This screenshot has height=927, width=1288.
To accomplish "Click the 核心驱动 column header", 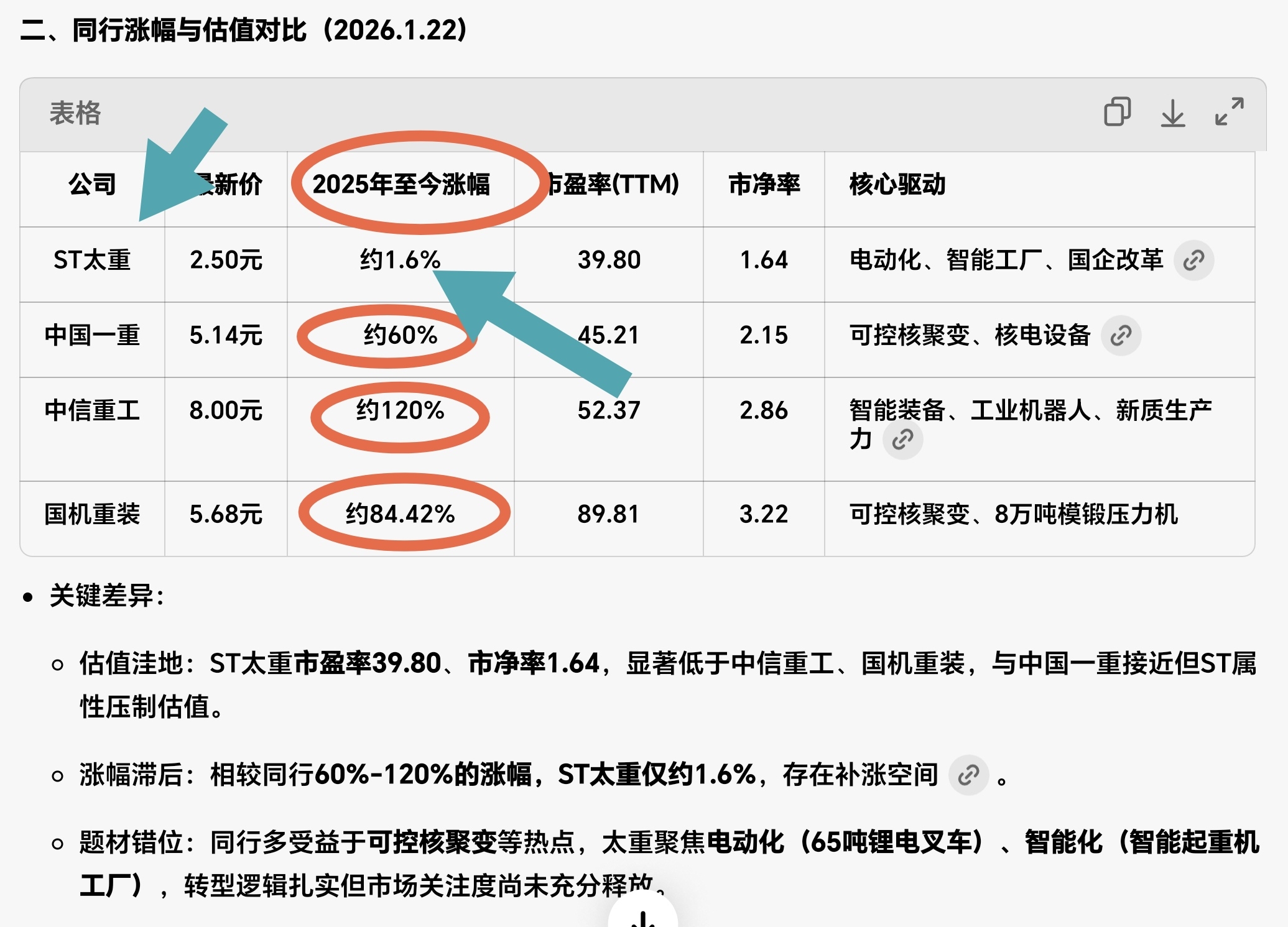I will (897, 185).
